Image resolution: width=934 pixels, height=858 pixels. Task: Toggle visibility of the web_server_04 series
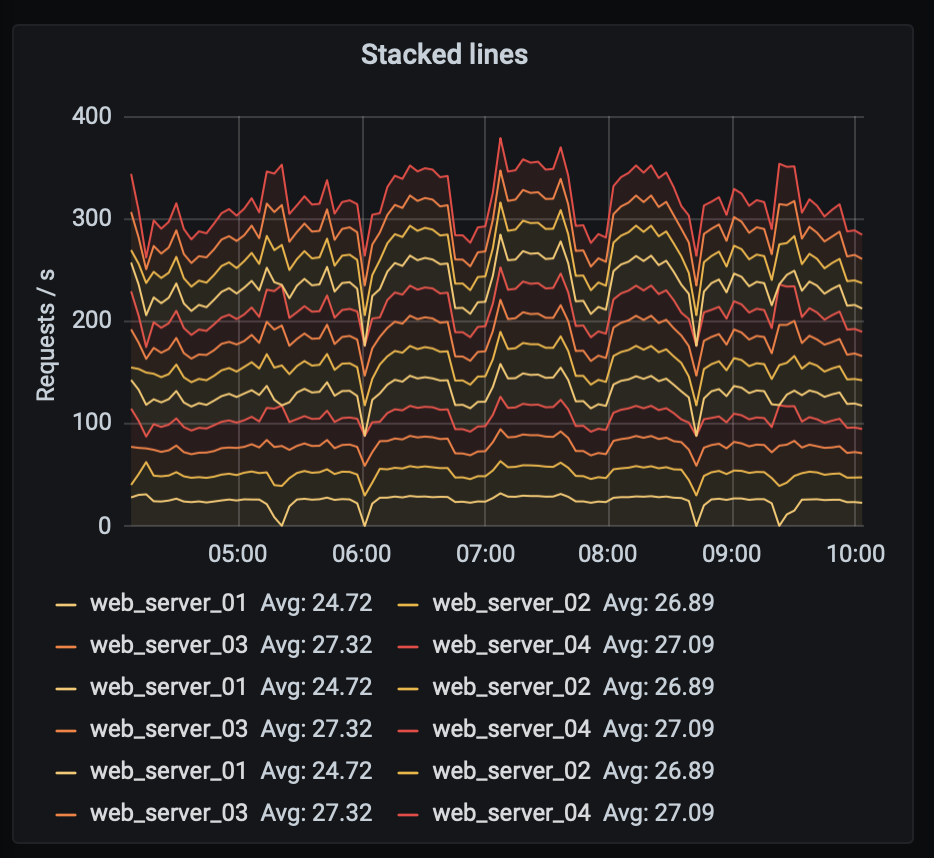(513, 645)
